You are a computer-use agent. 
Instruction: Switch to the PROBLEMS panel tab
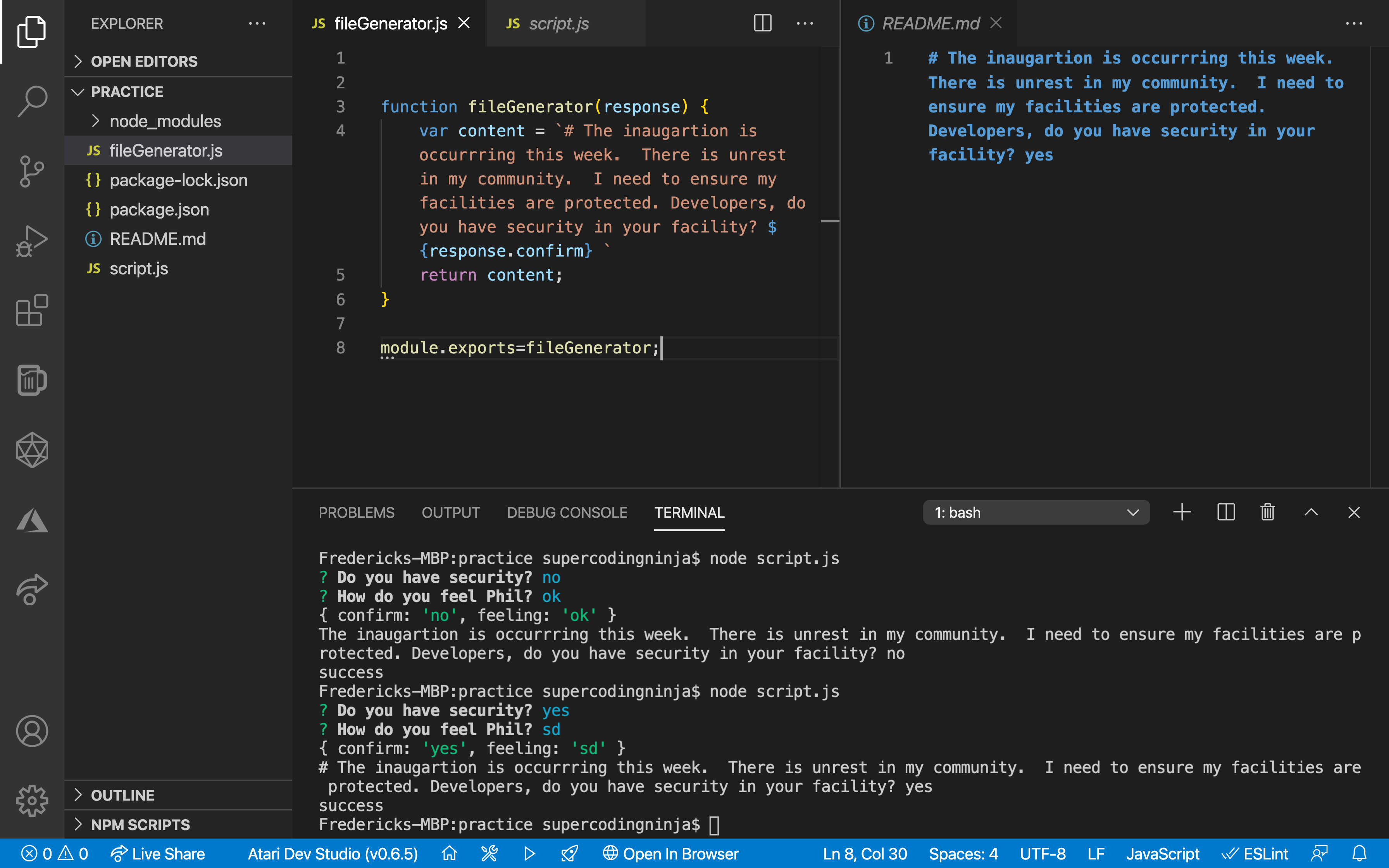pos(357,512)
